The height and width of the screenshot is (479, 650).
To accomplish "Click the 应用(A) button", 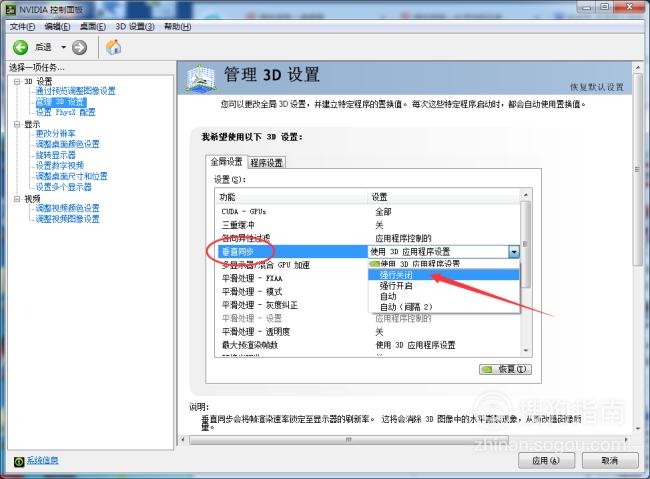I will 546,460.
